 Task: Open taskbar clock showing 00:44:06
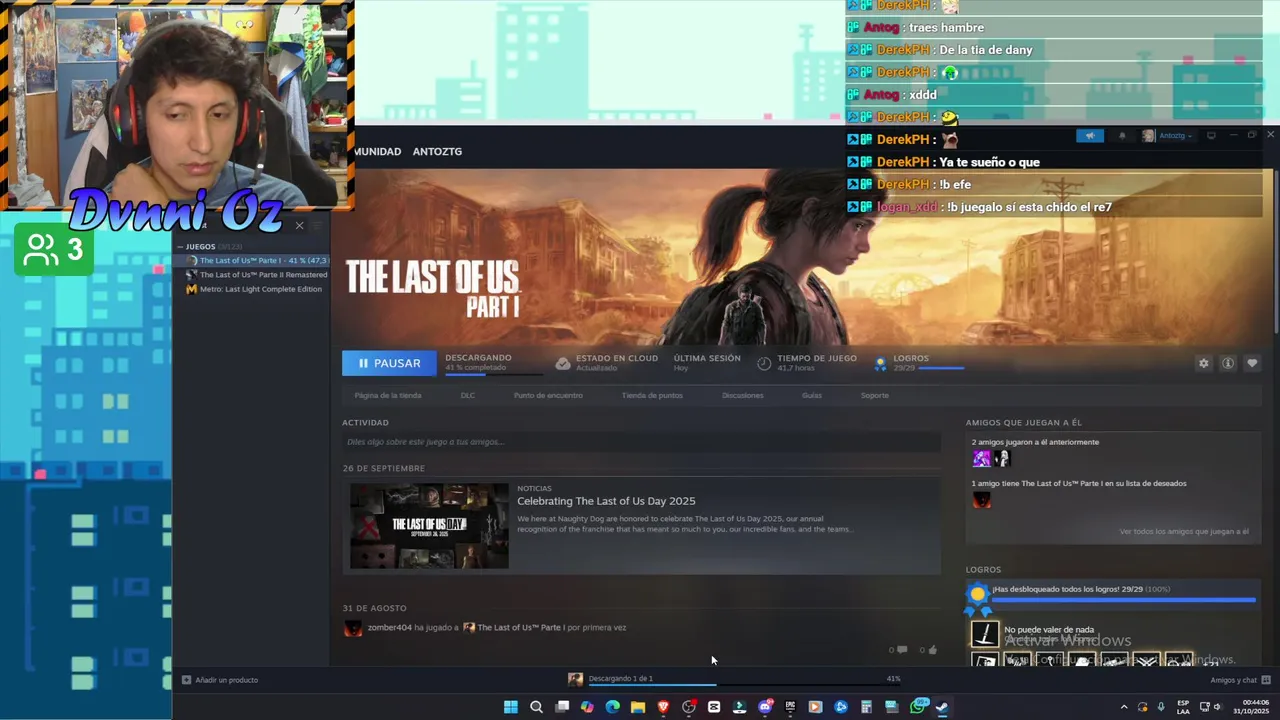(x=1251, y=707)
